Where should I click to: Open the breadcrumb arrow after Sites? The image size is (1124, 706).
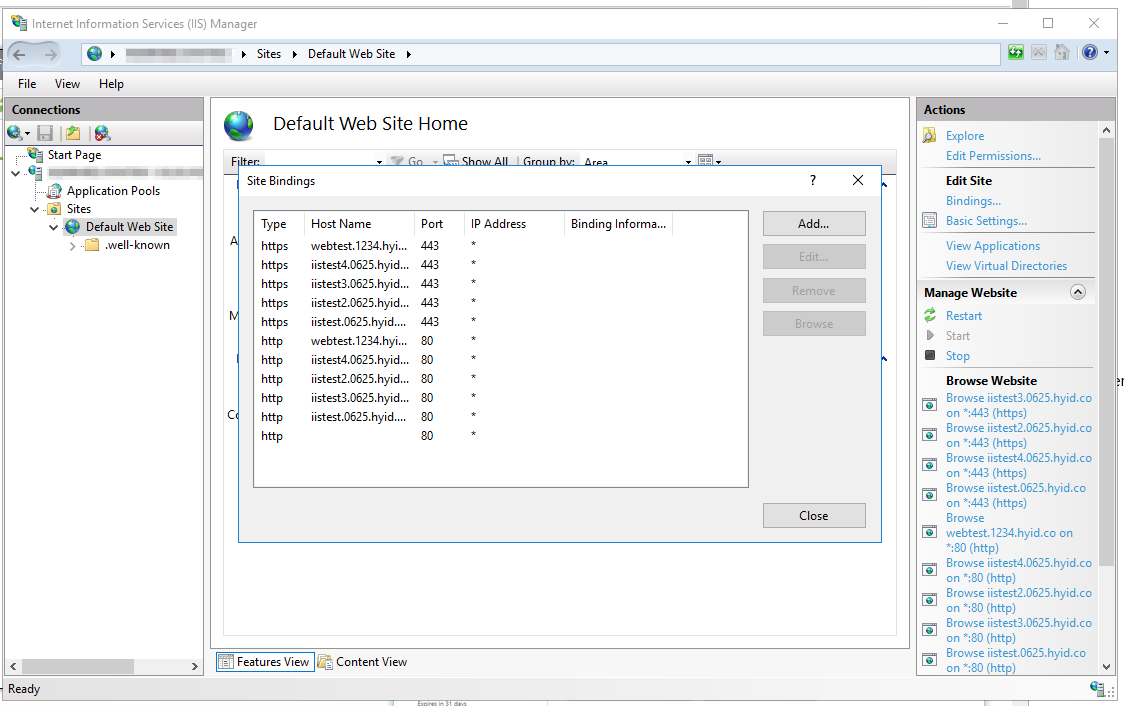295,54
